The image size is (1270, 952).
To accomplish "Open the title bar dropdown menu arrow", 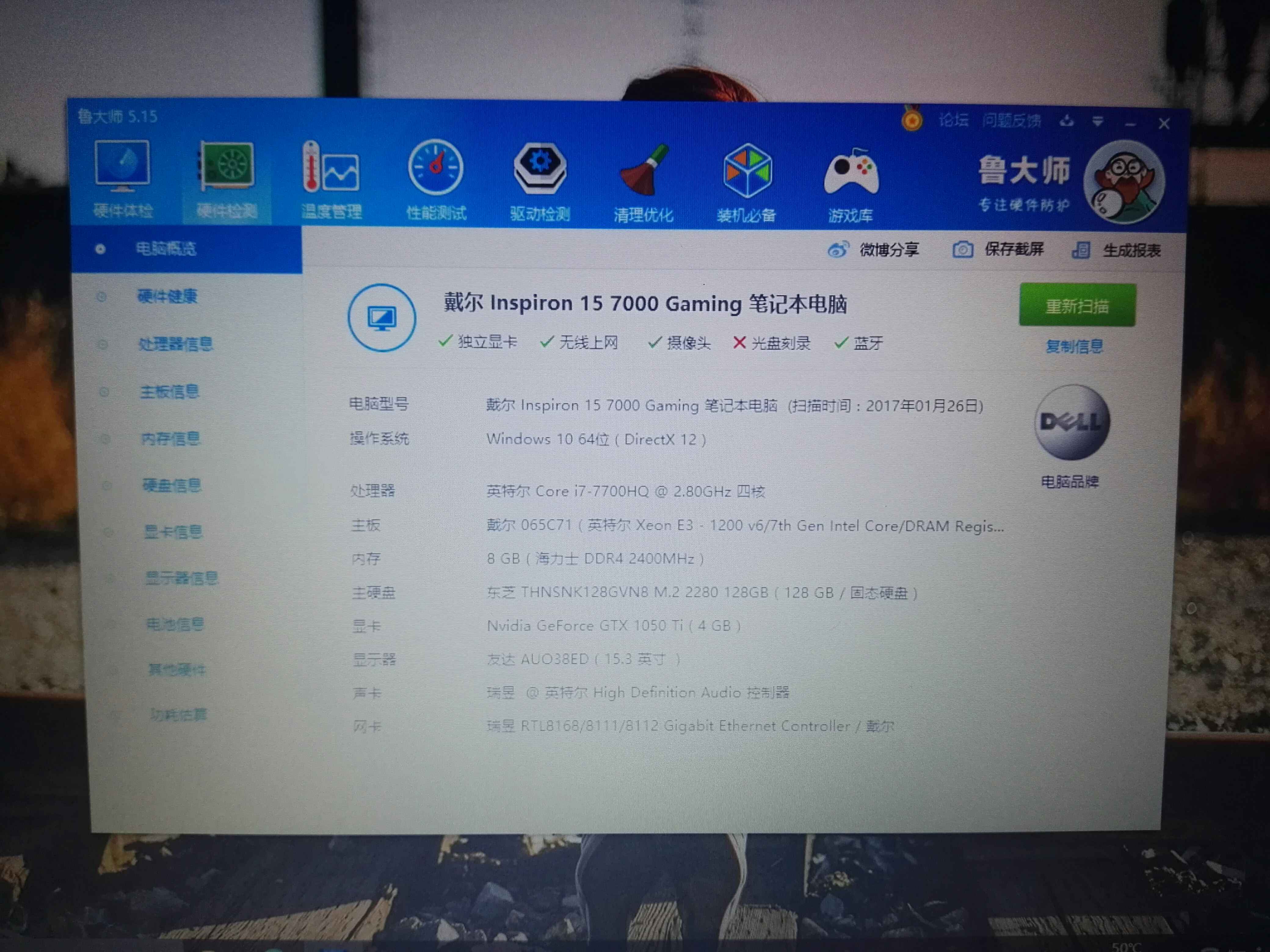I will tap(1097, 121).
